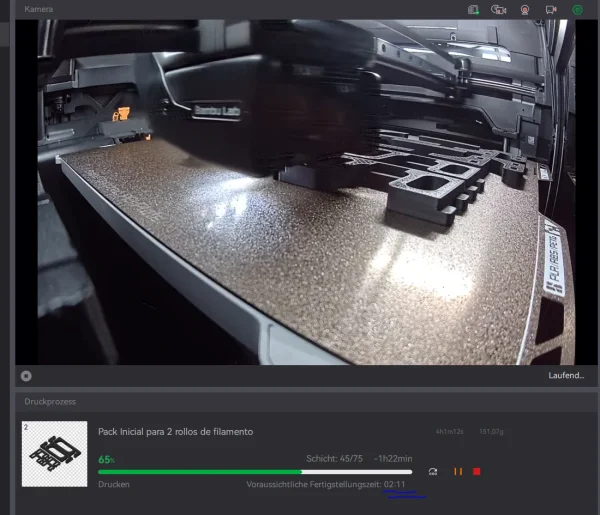Click the 'Druckprozess' panel header
This screenshot has width=600, height=515.
coord(50,401)
